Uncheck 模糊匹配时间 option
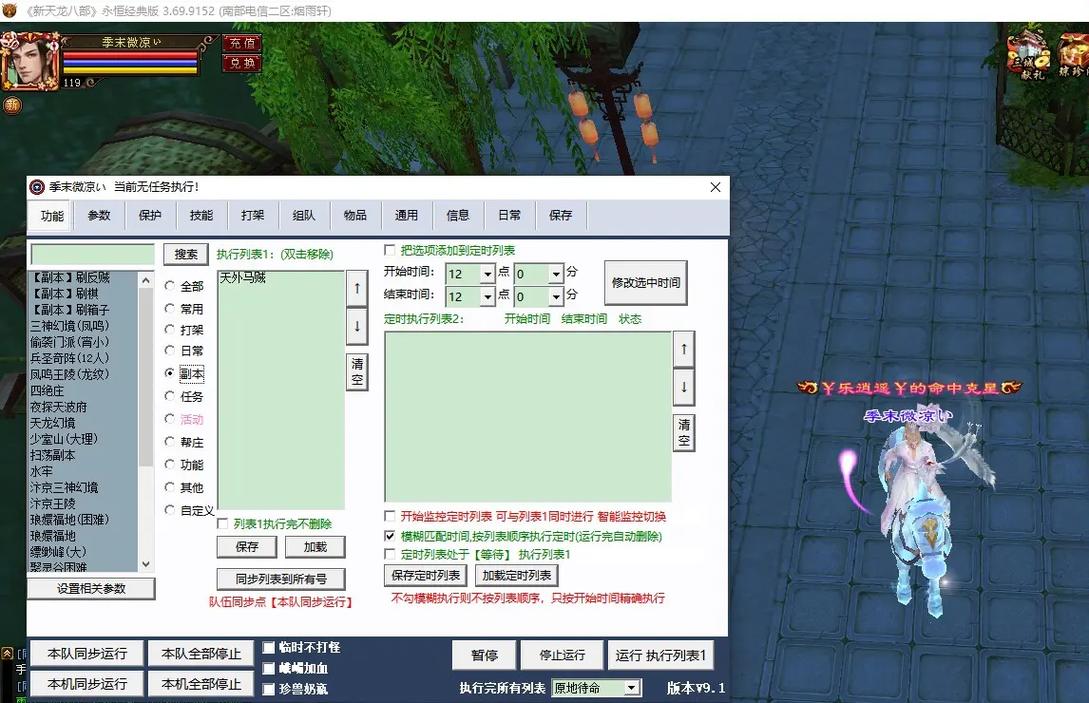Viewport: 1089px width, 703px height. pyautogui.click(x=389, y=535)
